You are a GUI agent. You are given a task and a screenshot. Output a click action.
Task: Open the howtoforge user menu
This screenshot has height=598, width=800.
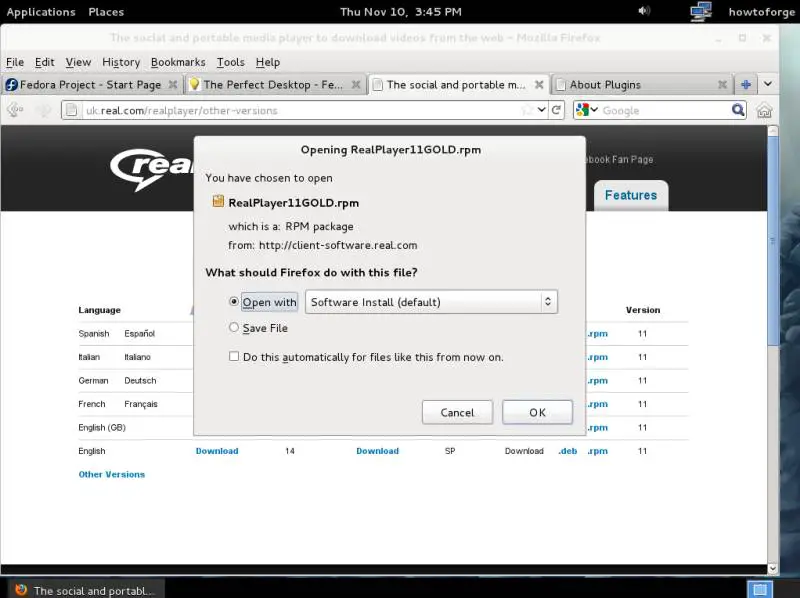[x=761, y=12]
